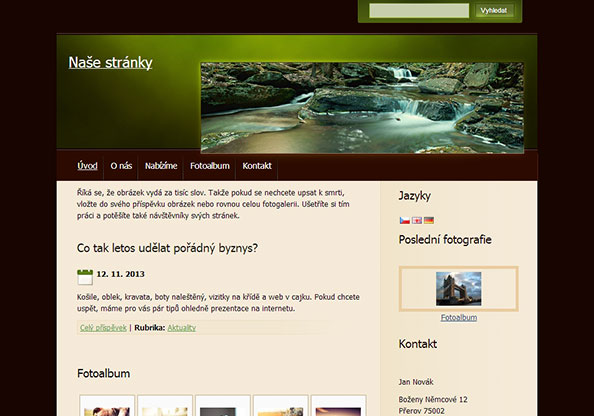This screenshot has height=416, width=594.
Task: Open the third photo album thumbnail
Action: coord(223,405)
